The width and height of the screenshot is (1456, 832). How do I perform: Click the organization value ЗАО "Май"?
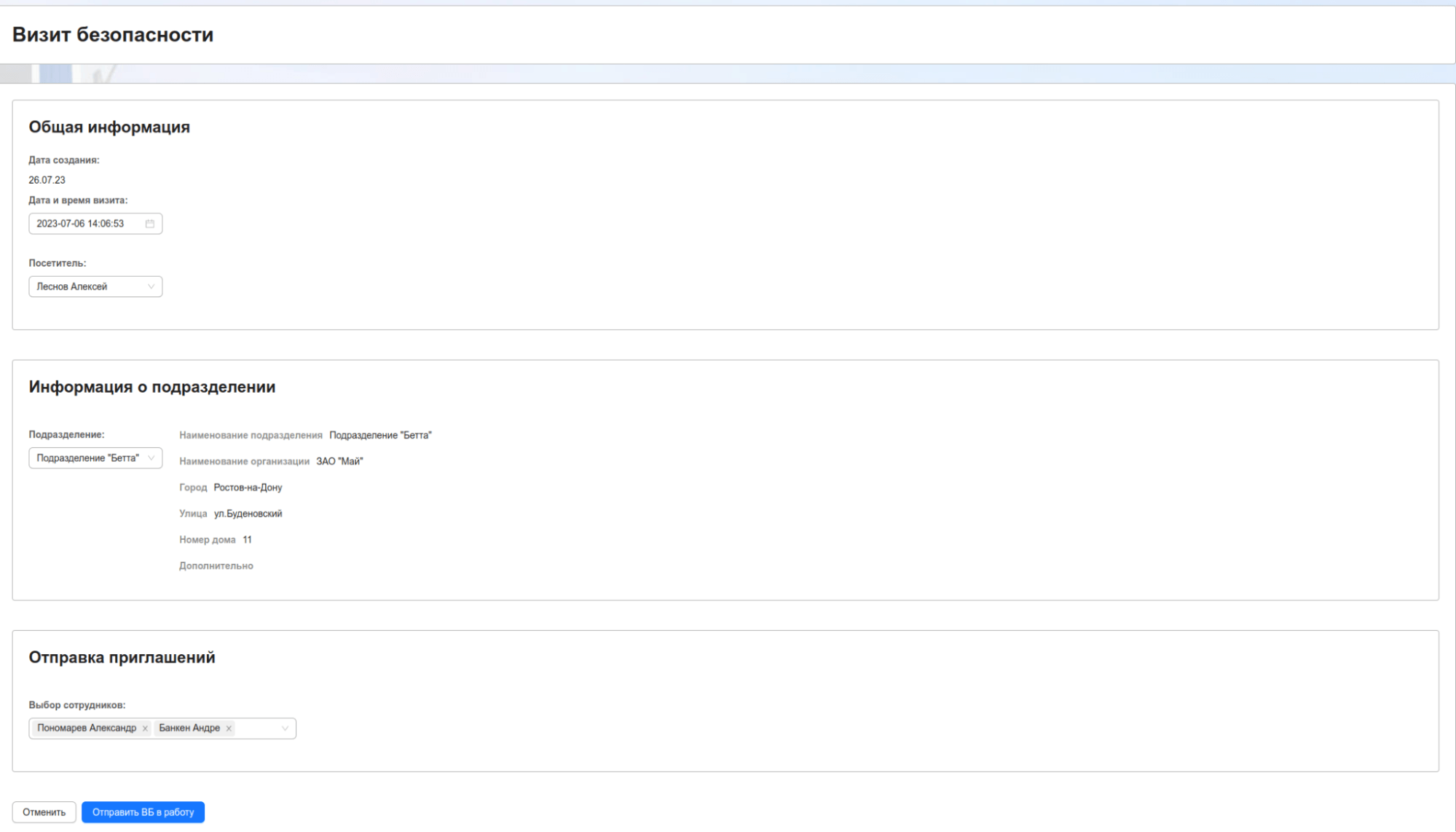click(339, 461)
